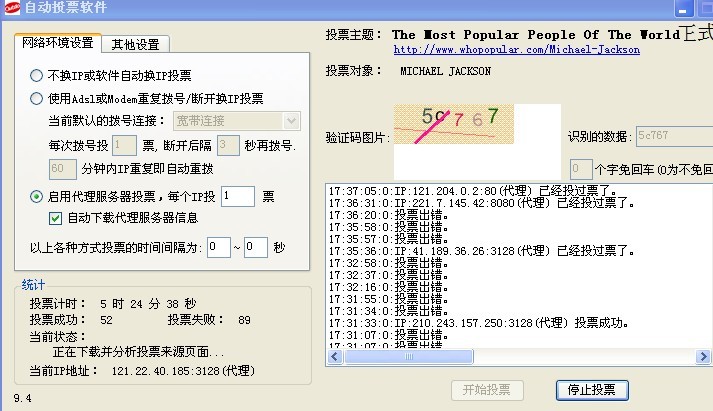Click the log list scrollbar down arrow
Screen dimensions: 713x411
[705, 358]
